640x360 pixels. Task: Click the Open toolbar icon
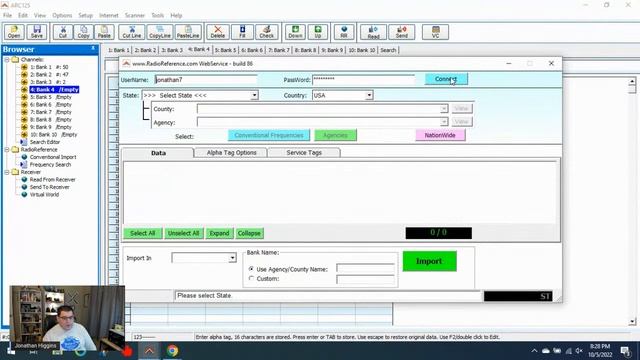coord(14,32)
